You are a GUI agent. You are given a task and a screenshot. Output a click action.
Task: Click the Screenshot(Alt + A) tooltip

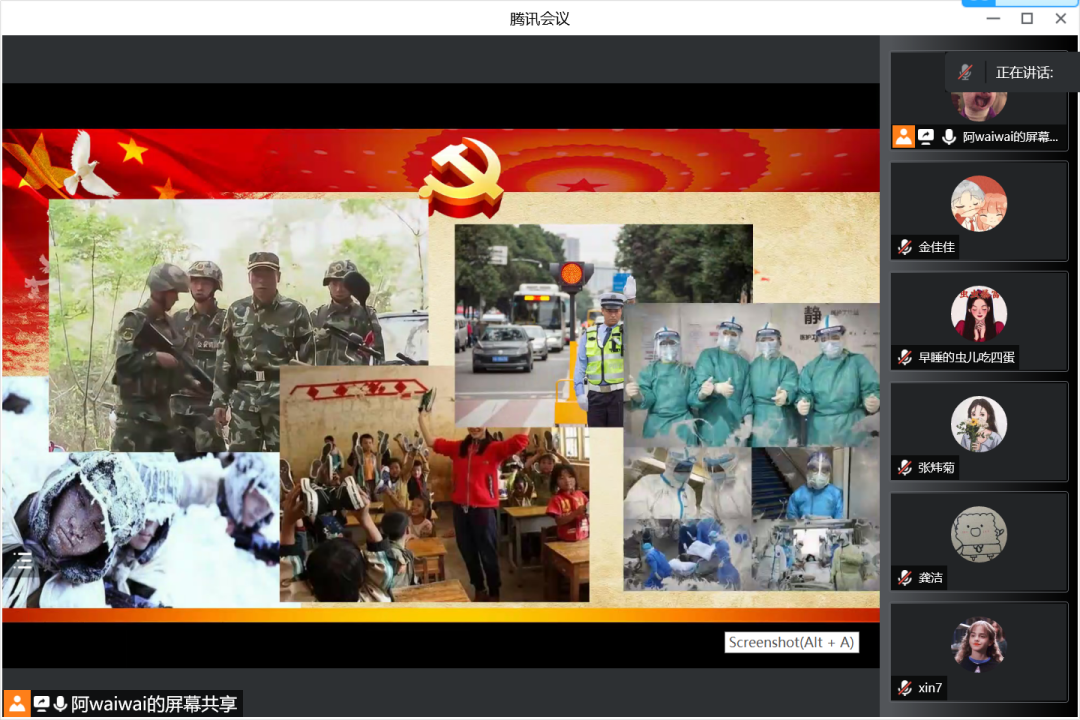(x=791, y=642)
